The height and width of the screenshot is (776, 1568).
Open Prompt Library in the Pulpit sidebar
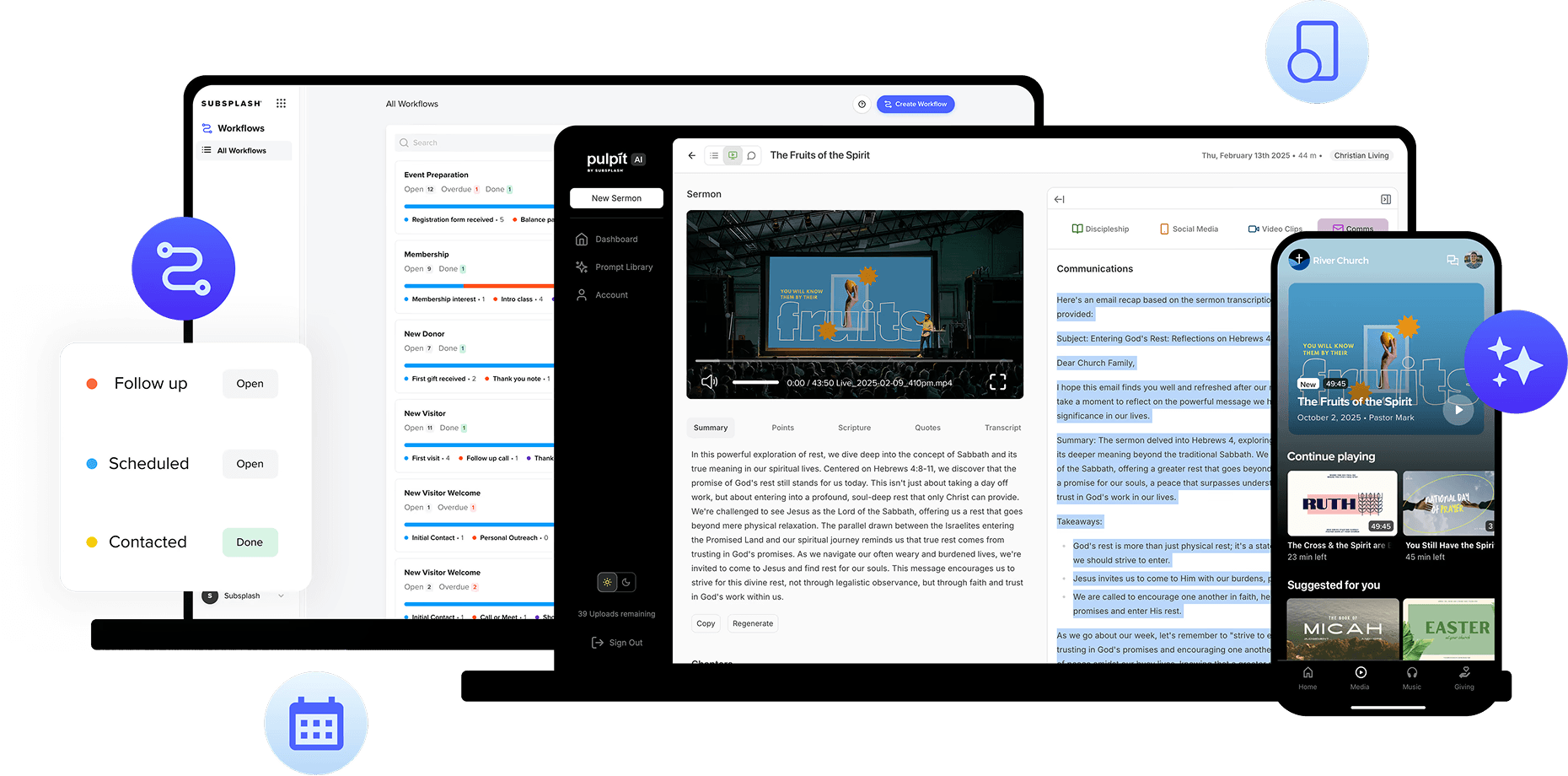[615, 267]
